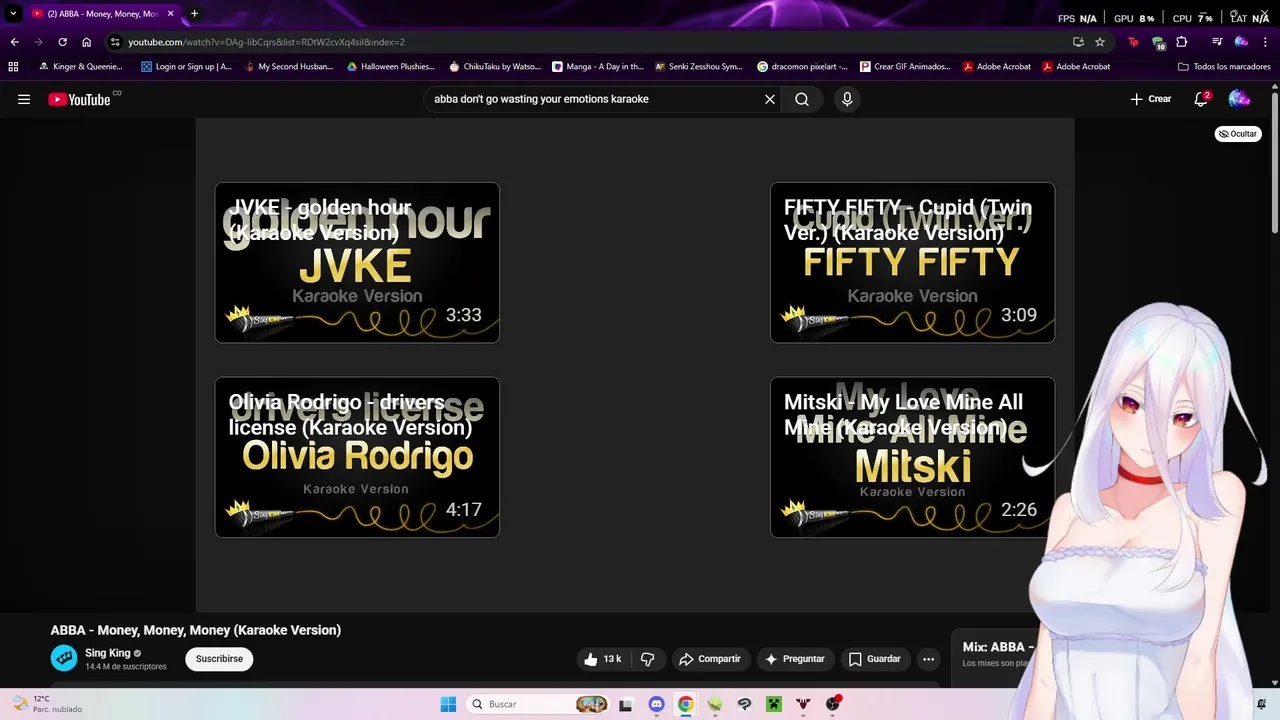1280x720 pixels.
Task: Open Kinger & Queenie bookmark
Action: pyautogui.click(x=80, y=67)
